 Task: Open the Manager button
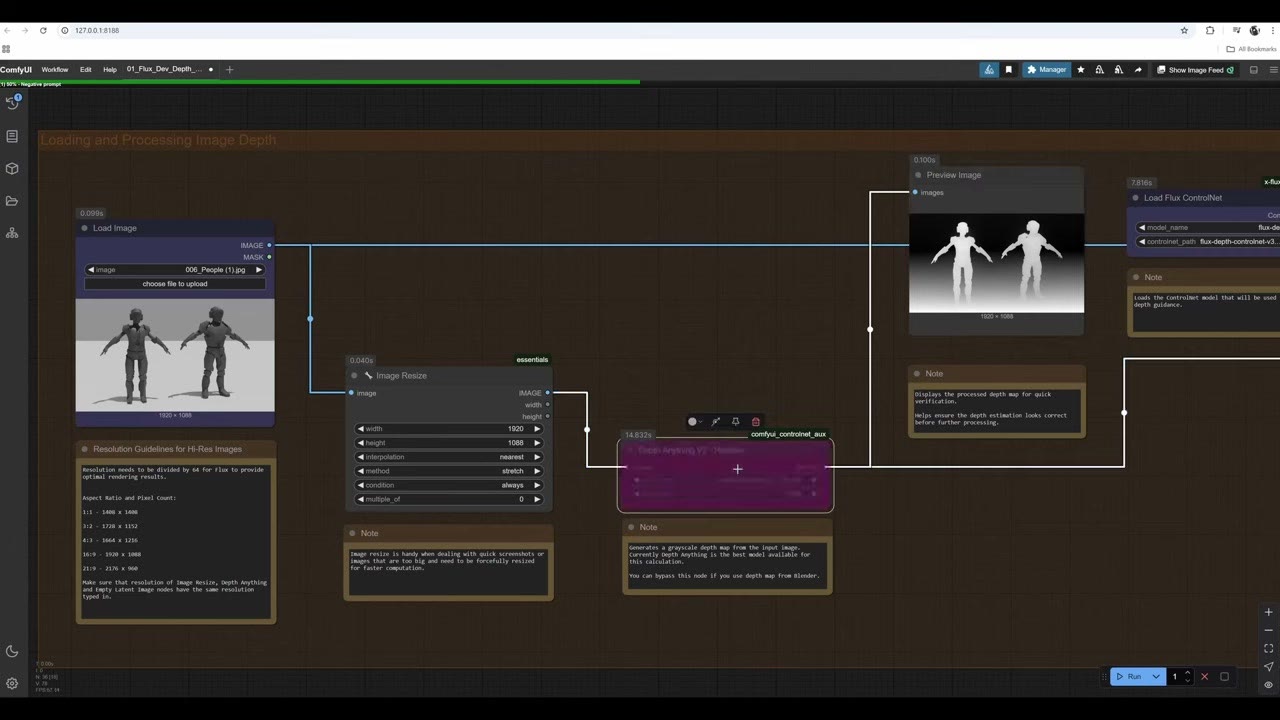pos(1046,70)
